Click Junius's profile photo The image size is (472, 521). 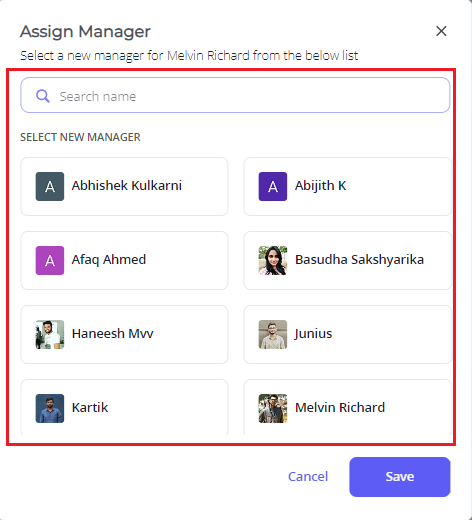pyautogui.click(x=273, y=334)
